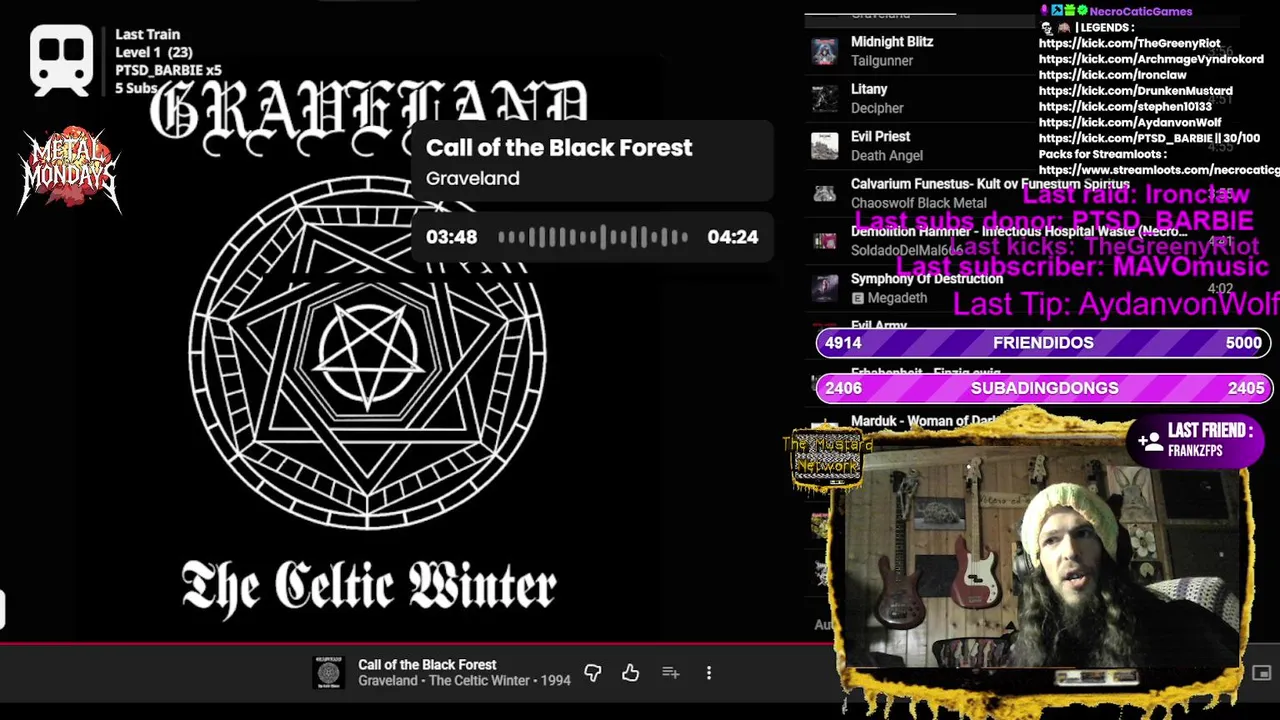Click the red song progress bar
Screen dimensions: 1280x720
(x=415, y=645)
